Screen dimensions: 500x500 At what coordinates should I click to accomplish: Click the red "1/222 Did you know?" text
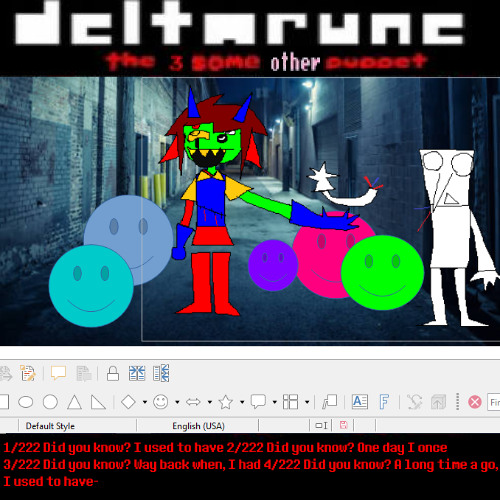coord(67,448)
